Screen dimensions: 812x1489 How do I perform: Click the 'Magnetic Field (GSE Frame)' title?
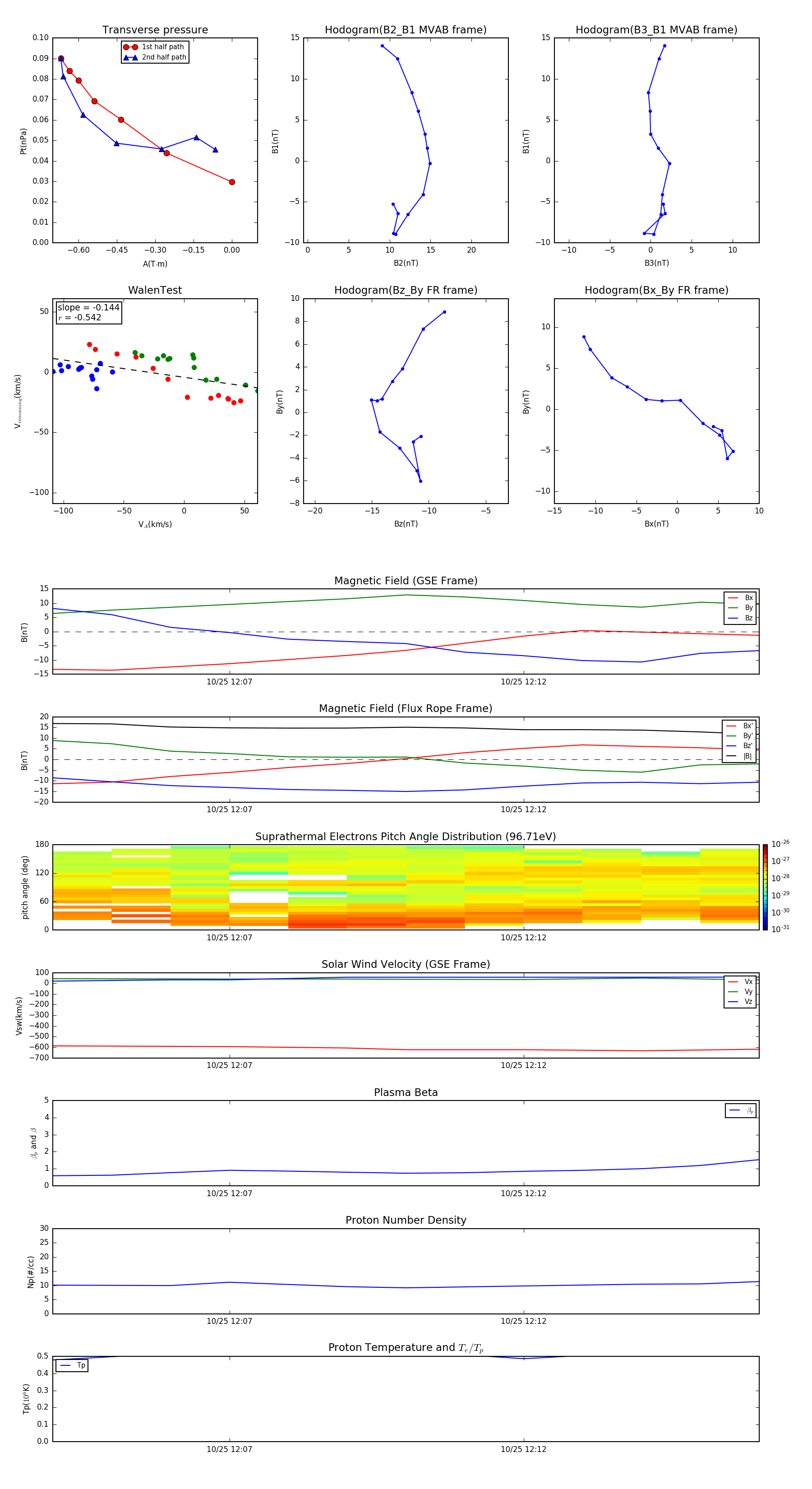(406, 581)
